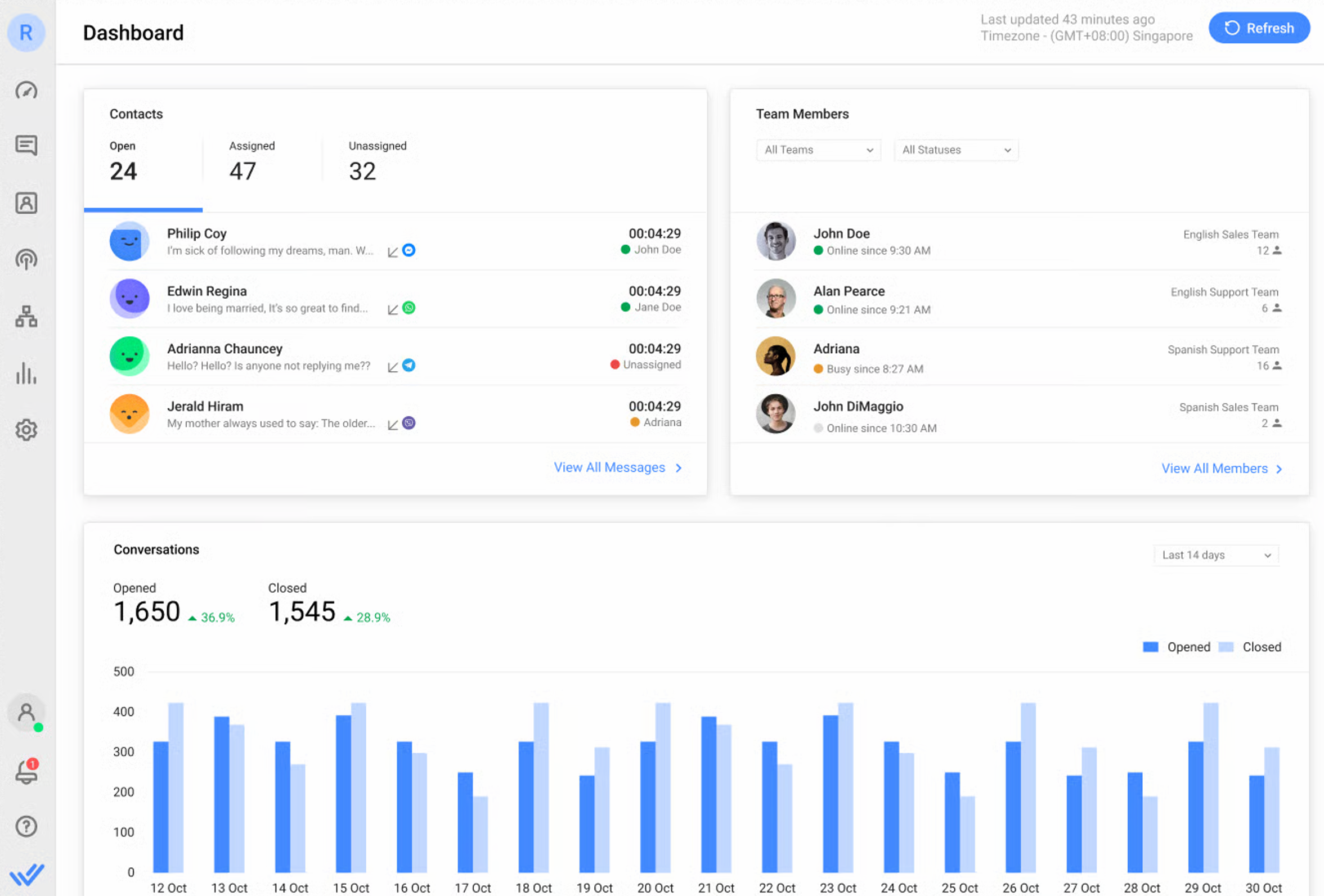This screenshot has width=1324, height=896.
Task: Change the Last 14 days date range
Action: coord(1216,555)
